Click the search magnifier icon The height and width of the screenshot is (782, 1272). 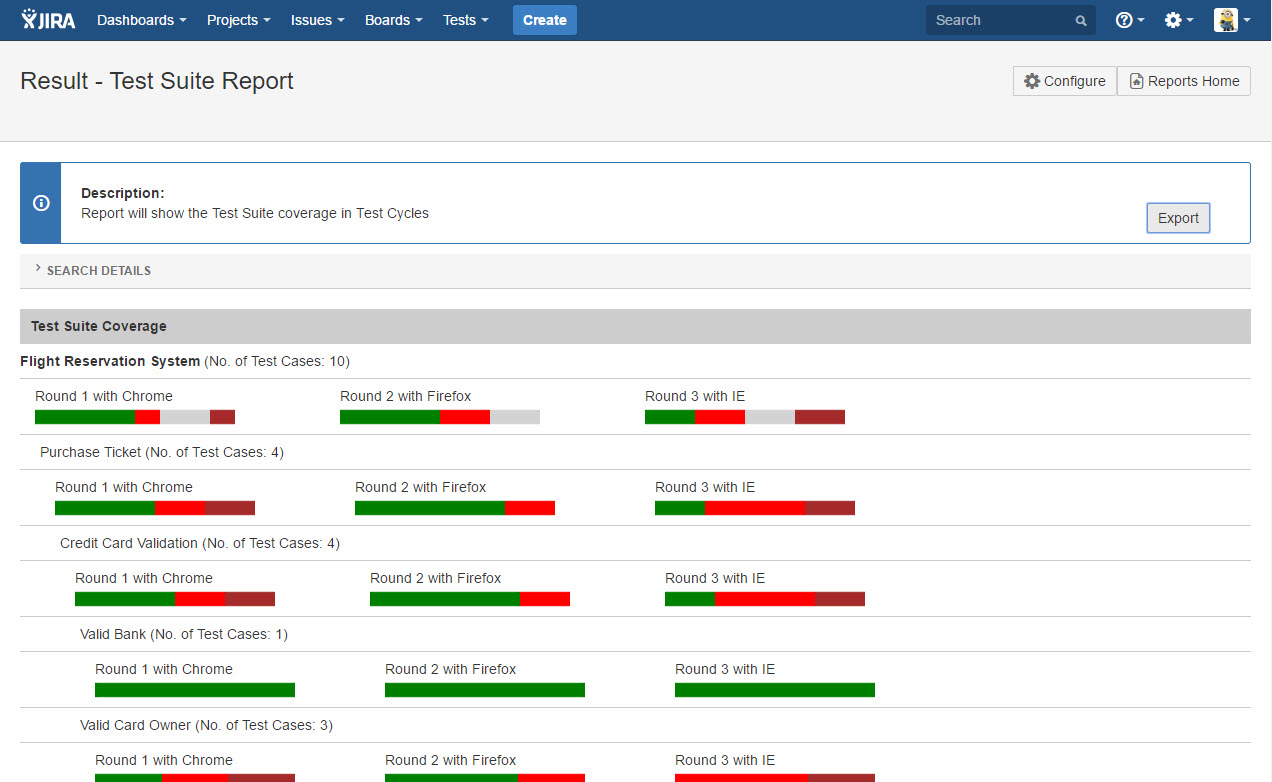click(x=1081, y=20)
